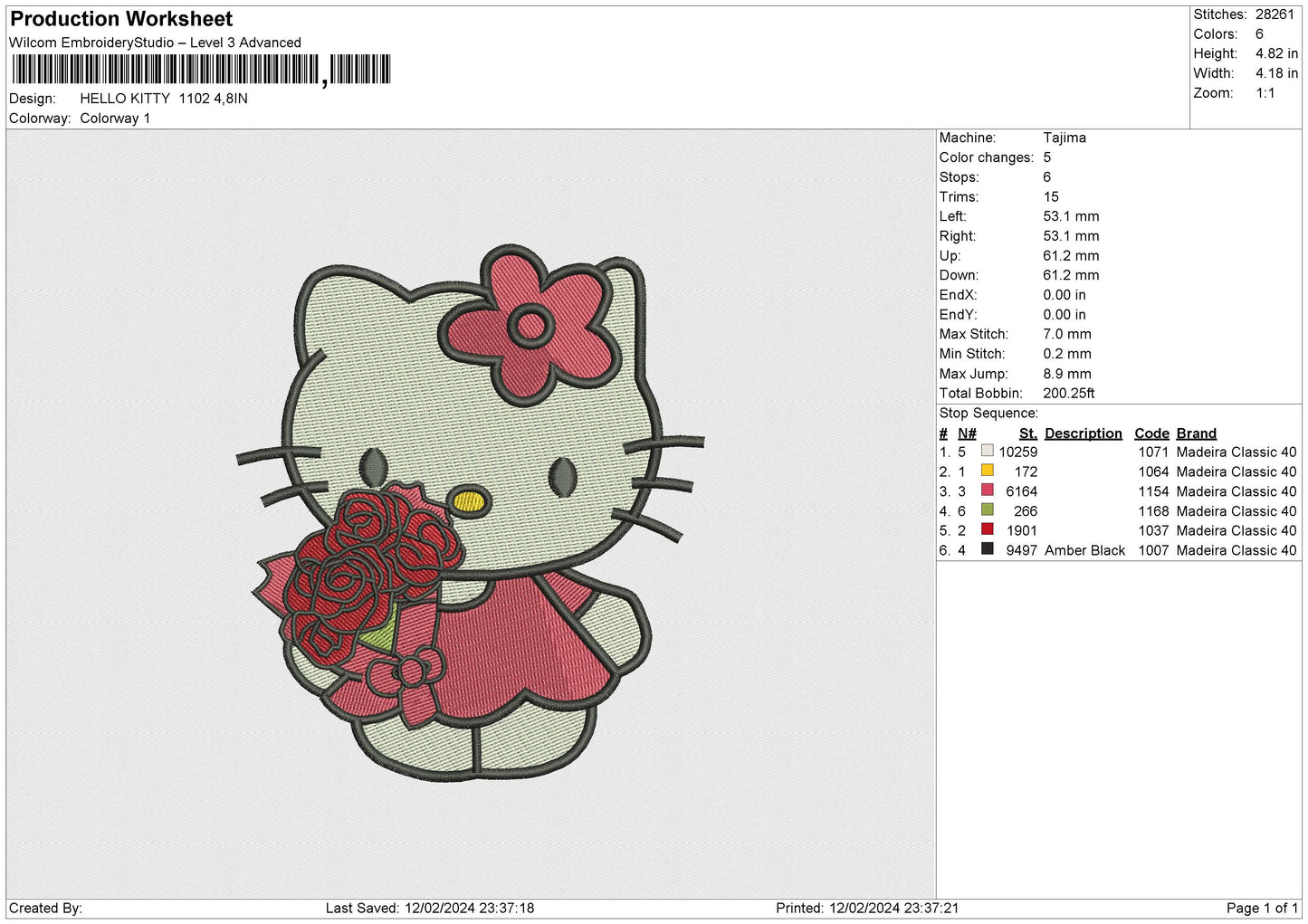Click the 'N#' column header

[967, 433]
